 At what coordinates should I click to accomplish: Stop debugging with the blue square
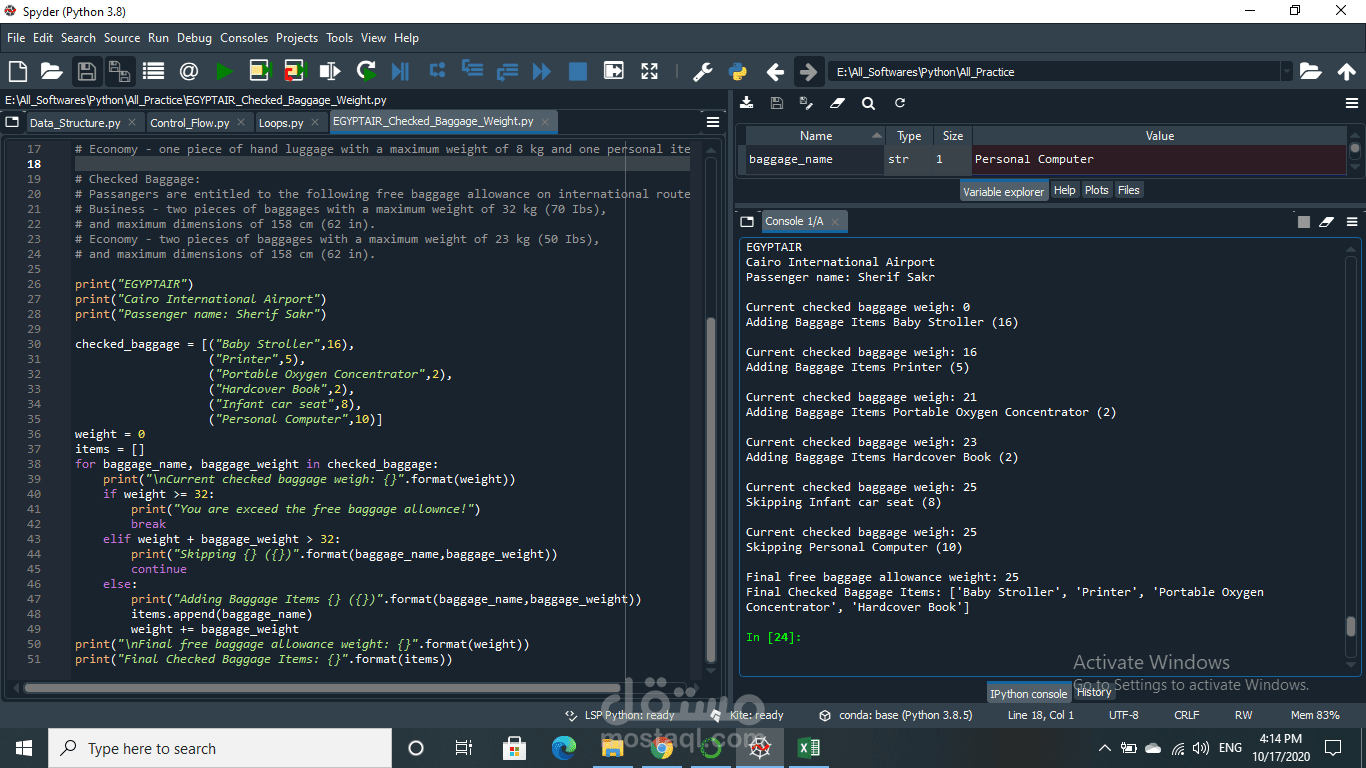[578, 71]
